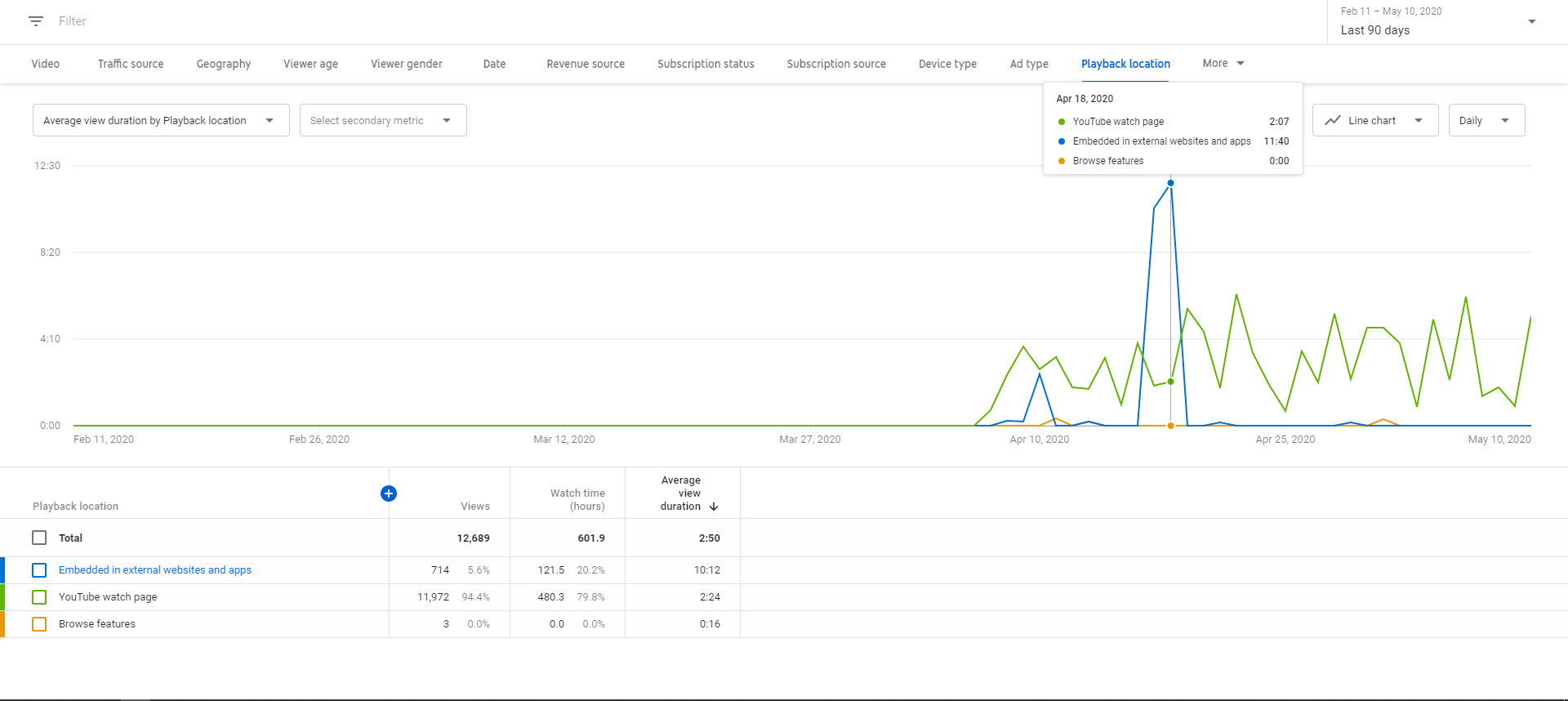Switch to the Traffic source tab
Screen dimensions: 1568x701
click(131, 64)
